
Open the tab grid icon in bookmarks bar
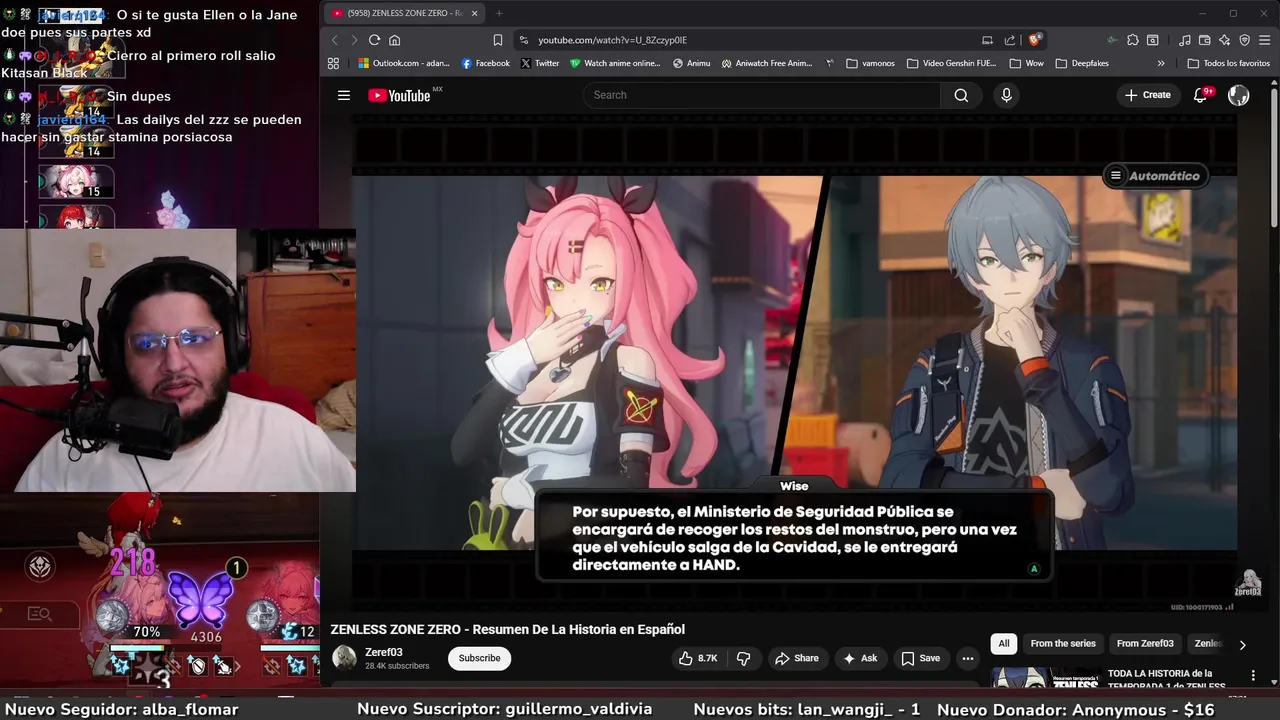click(x=333, y=63)
